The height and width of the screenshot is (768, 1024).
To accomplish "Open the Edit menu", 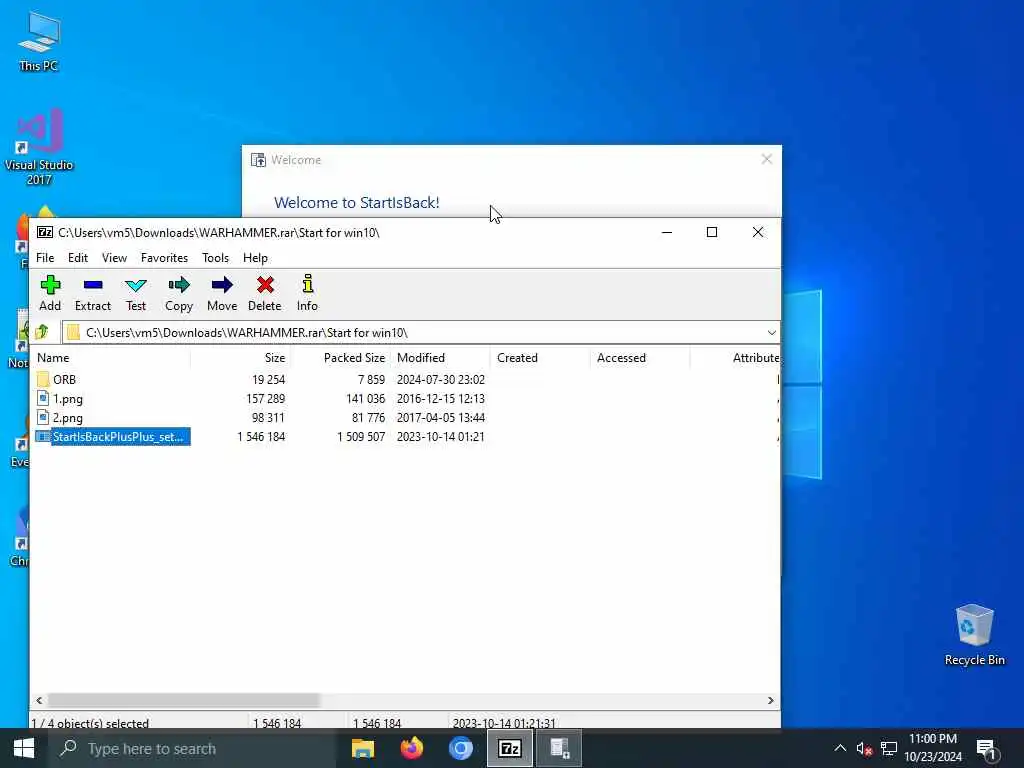I will coord(78,258).
